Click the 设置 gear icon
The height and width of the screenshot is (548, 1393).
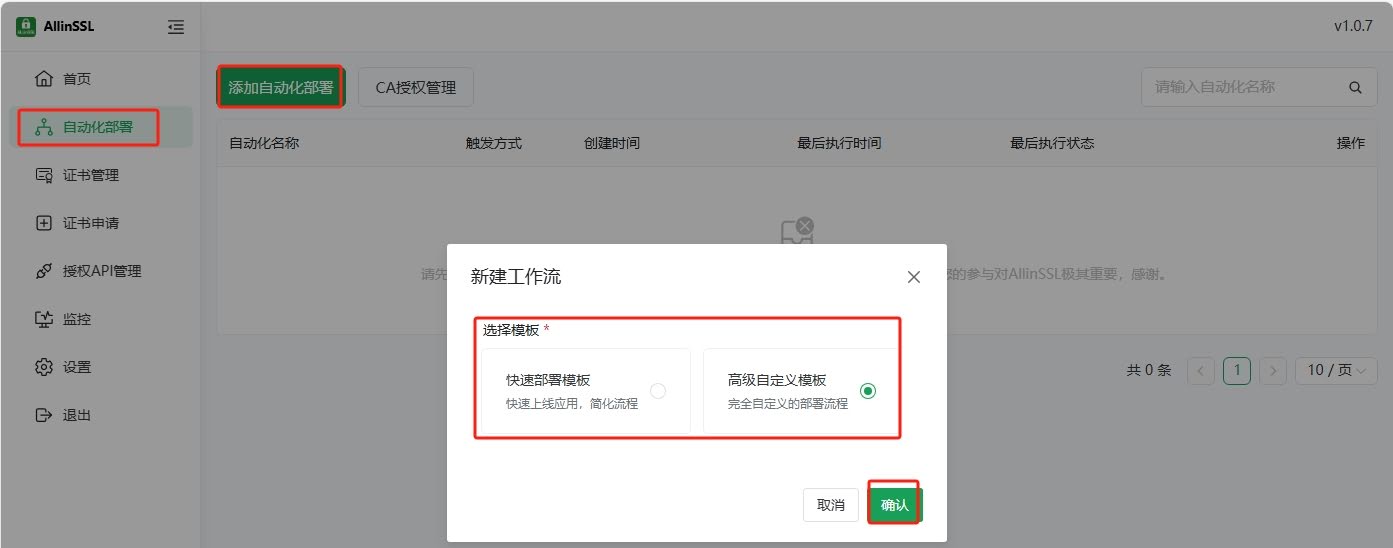(x=43, y=367)
